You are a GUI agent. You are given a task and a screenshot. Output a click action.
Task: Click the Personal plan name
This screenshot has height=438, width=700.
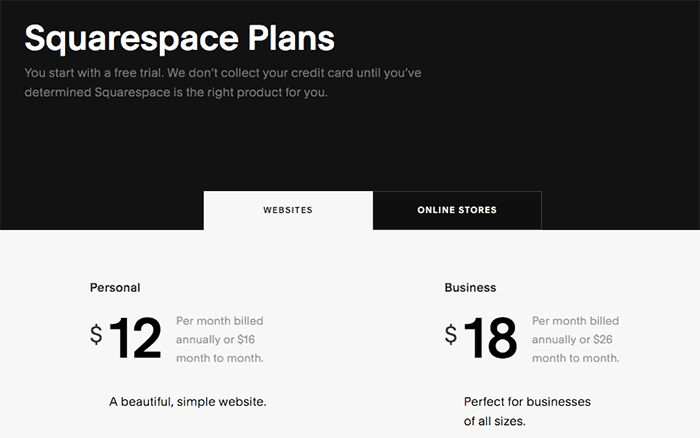click(115, 288)
